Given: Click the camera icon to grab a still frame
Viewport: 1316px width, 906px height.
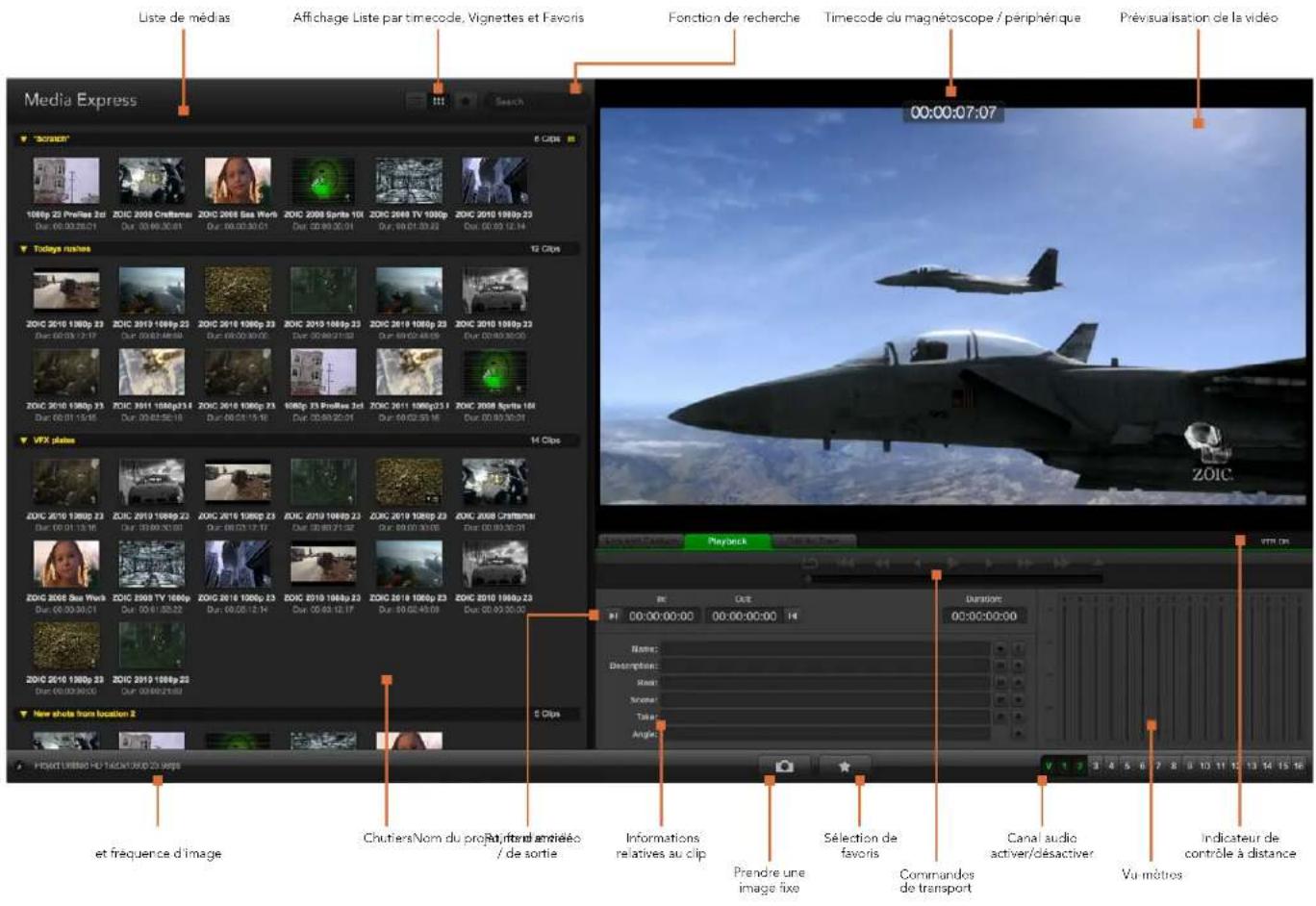Looking at the screenshot, I should coord(785,767).
